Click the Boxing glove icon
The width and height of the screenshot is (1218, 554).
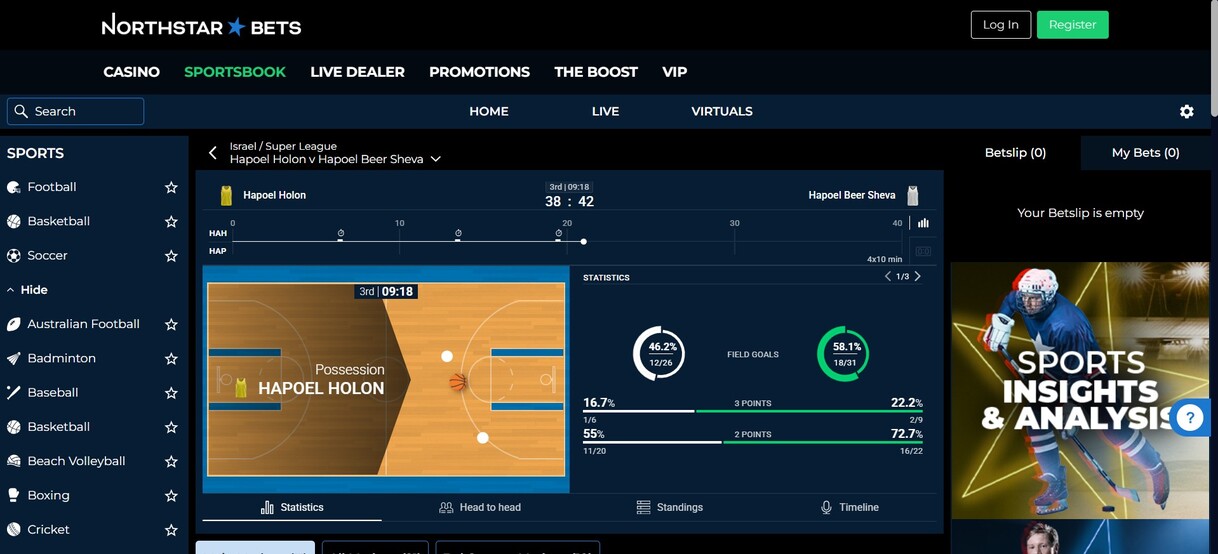coord(14,495)
